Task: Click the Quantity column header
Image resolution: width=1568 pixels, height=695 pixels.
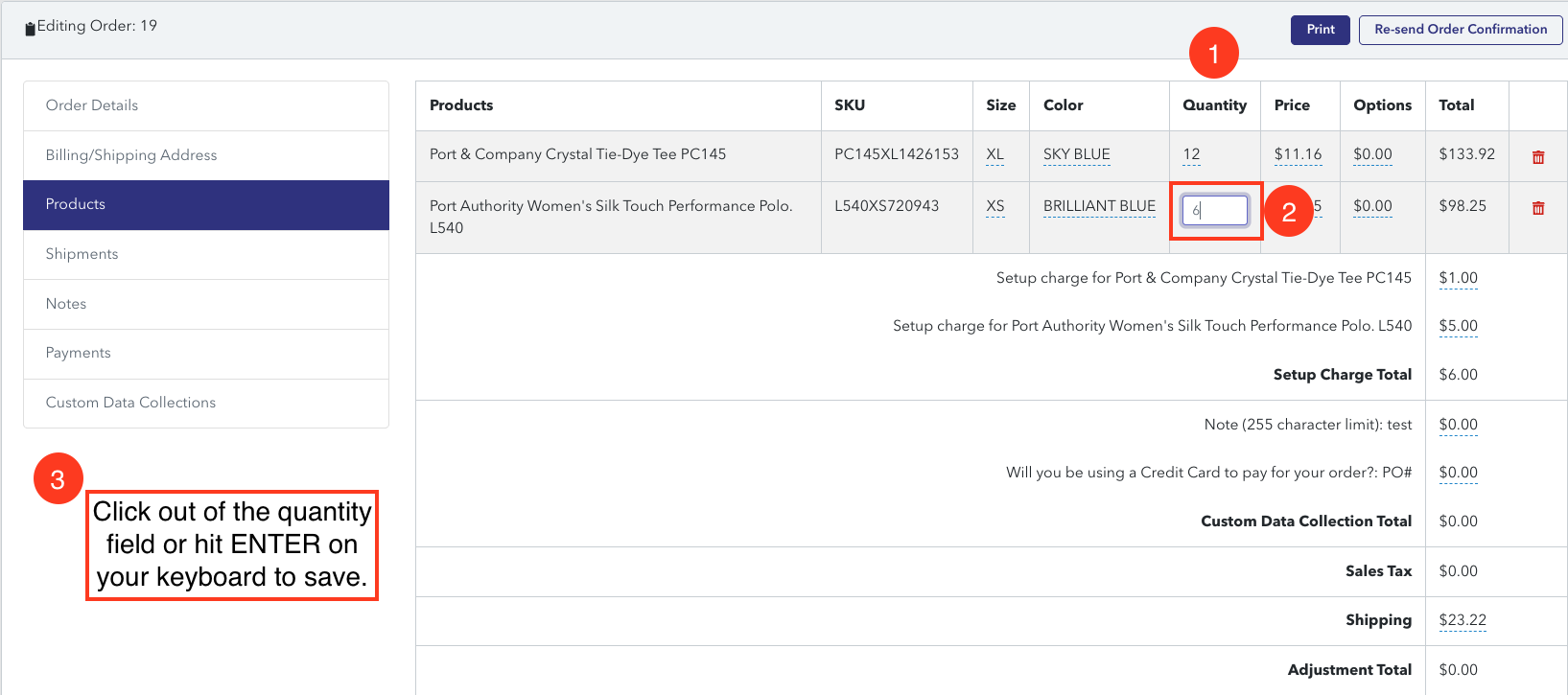Action: (1214, 105)
